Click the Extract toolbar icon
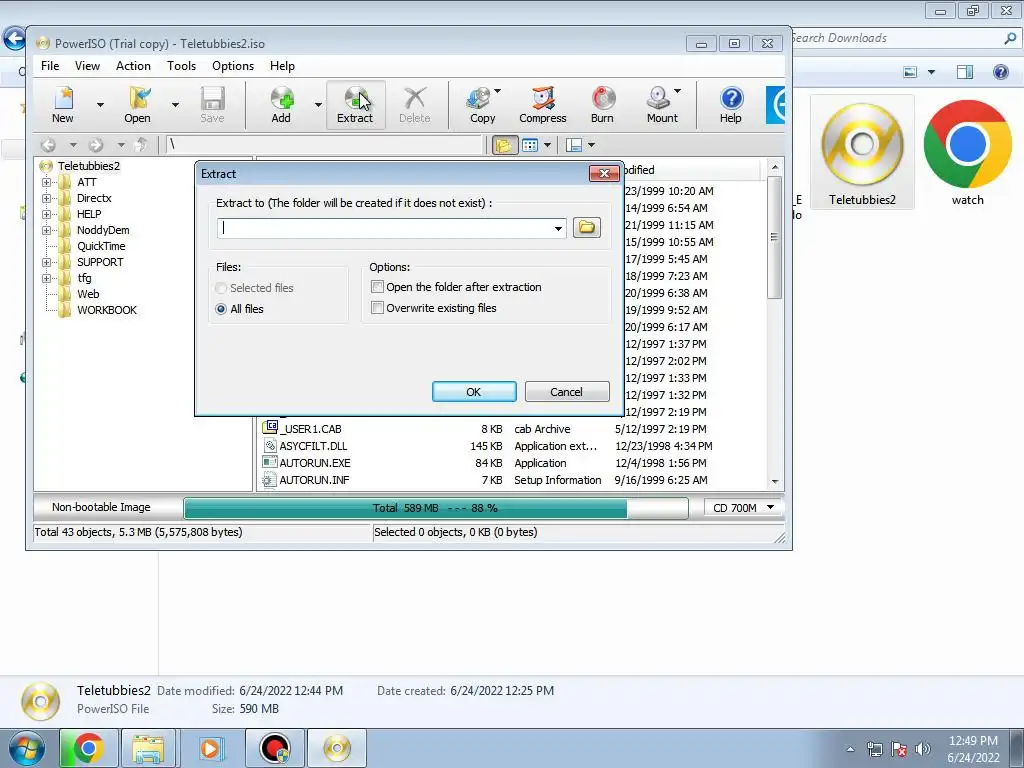 355,104
